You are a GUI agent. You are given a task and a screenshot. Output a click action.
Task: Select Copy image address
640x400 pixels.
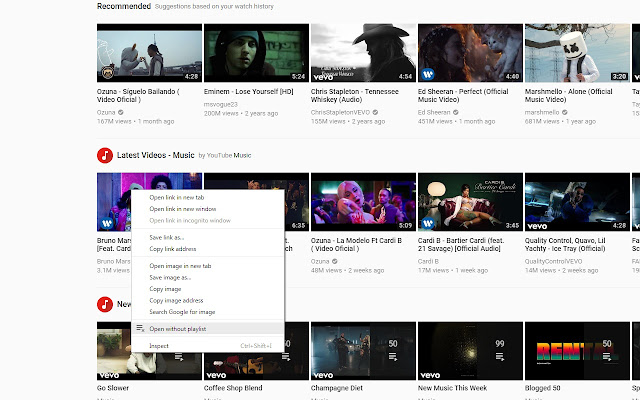(x=208, y=300)
